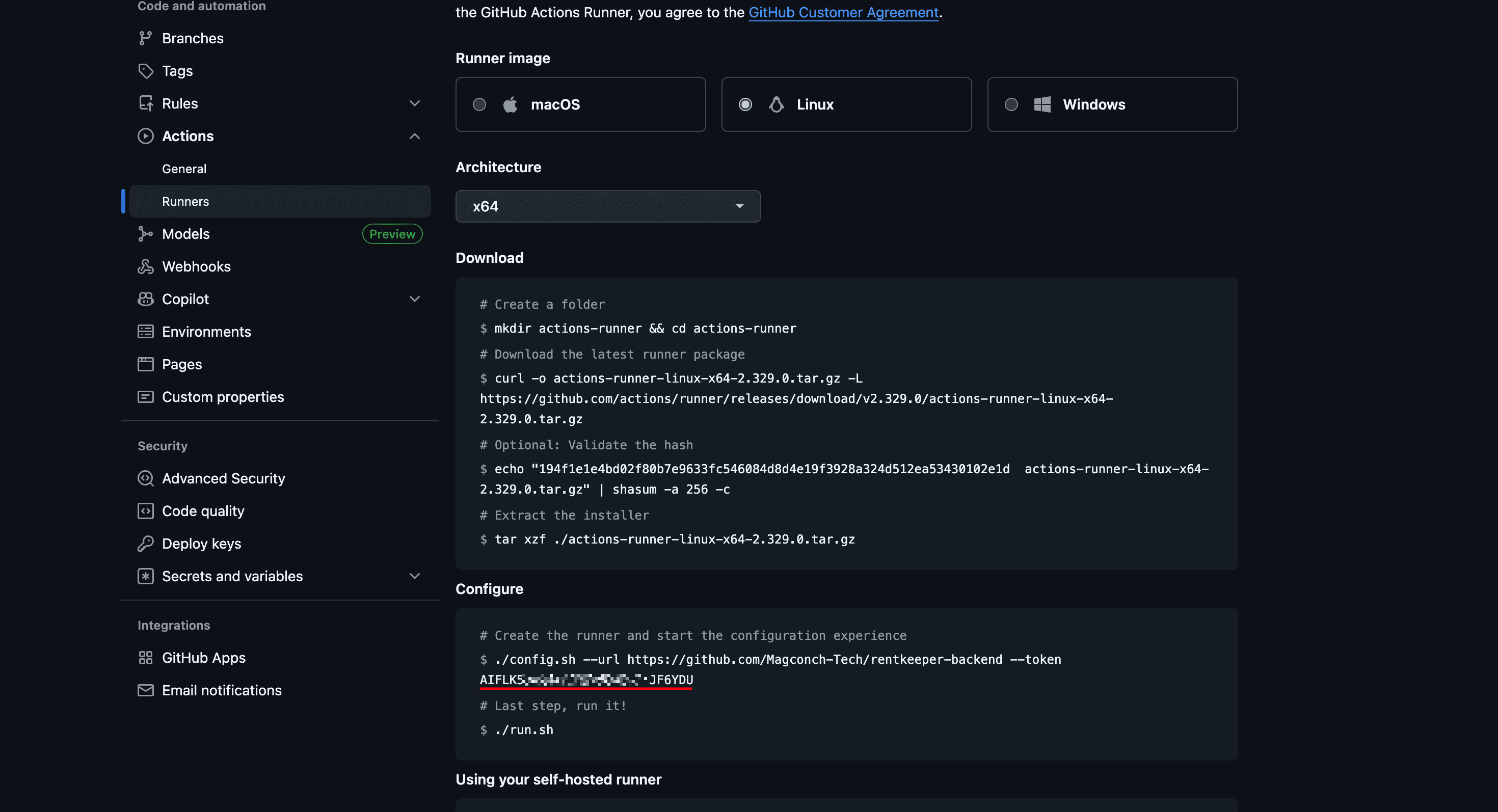Open the x64 Architecture dropdown
The image size is (1498, 812).
click(608, 206)
